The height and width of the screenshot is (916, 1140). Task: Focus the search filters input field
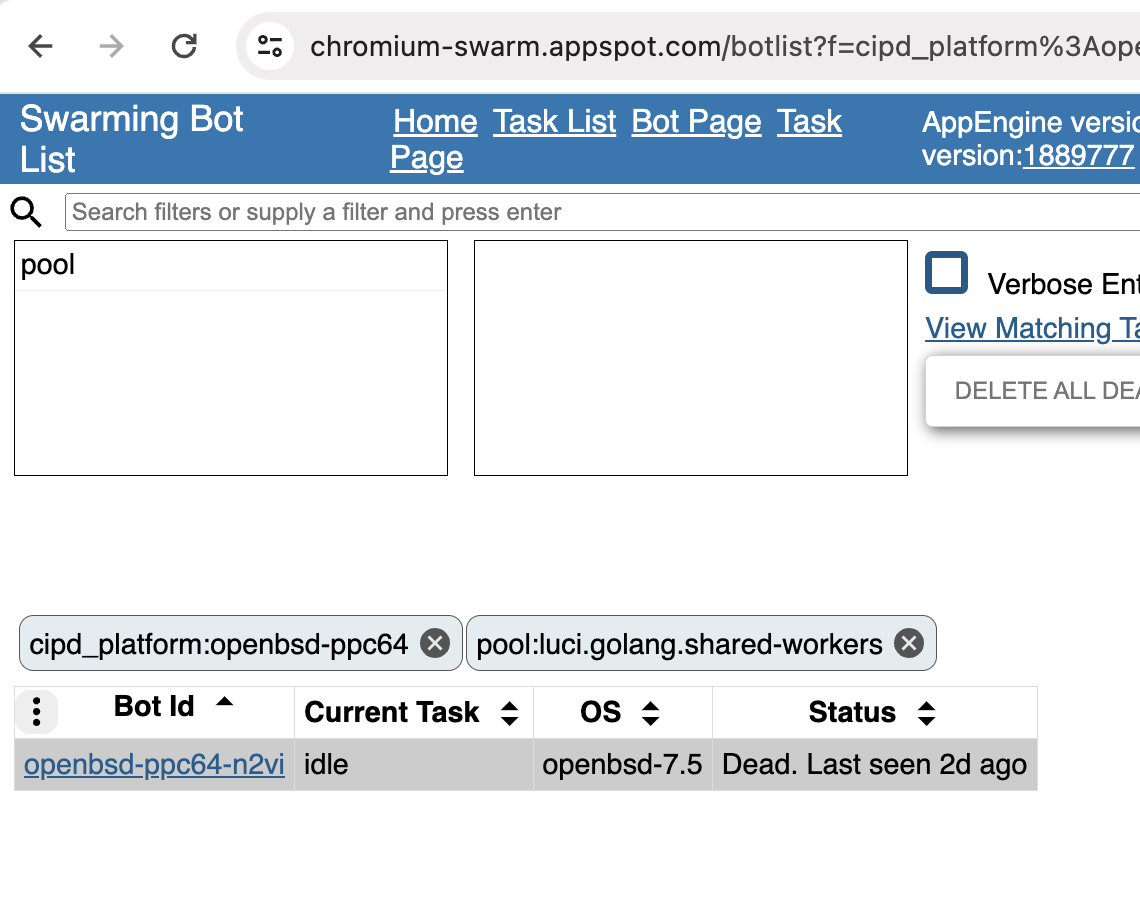pyautogui.click(x=602, y=212)
